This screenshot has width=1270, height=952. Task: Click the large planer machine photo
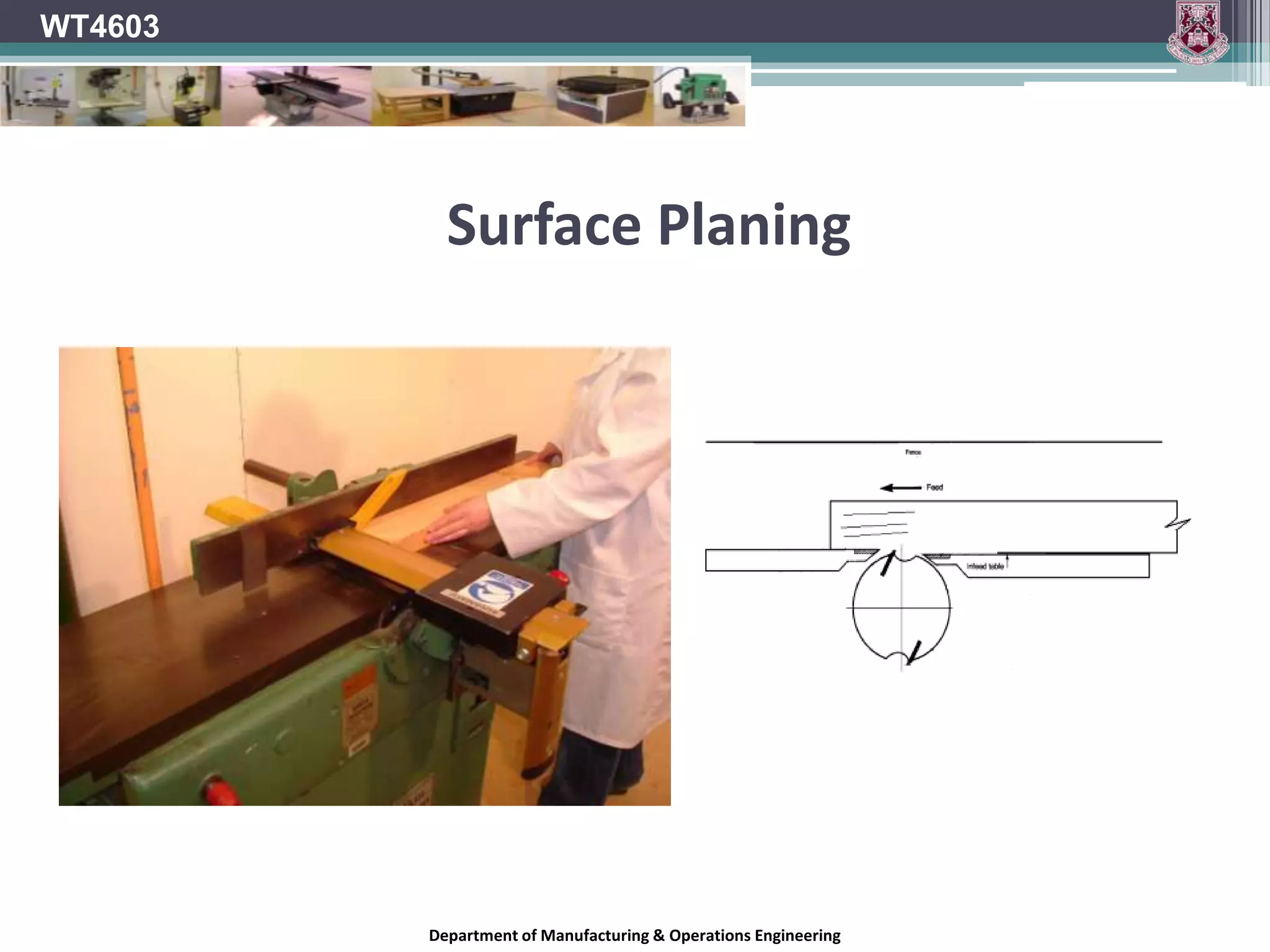pyautogui.click(x=365, y=576)
